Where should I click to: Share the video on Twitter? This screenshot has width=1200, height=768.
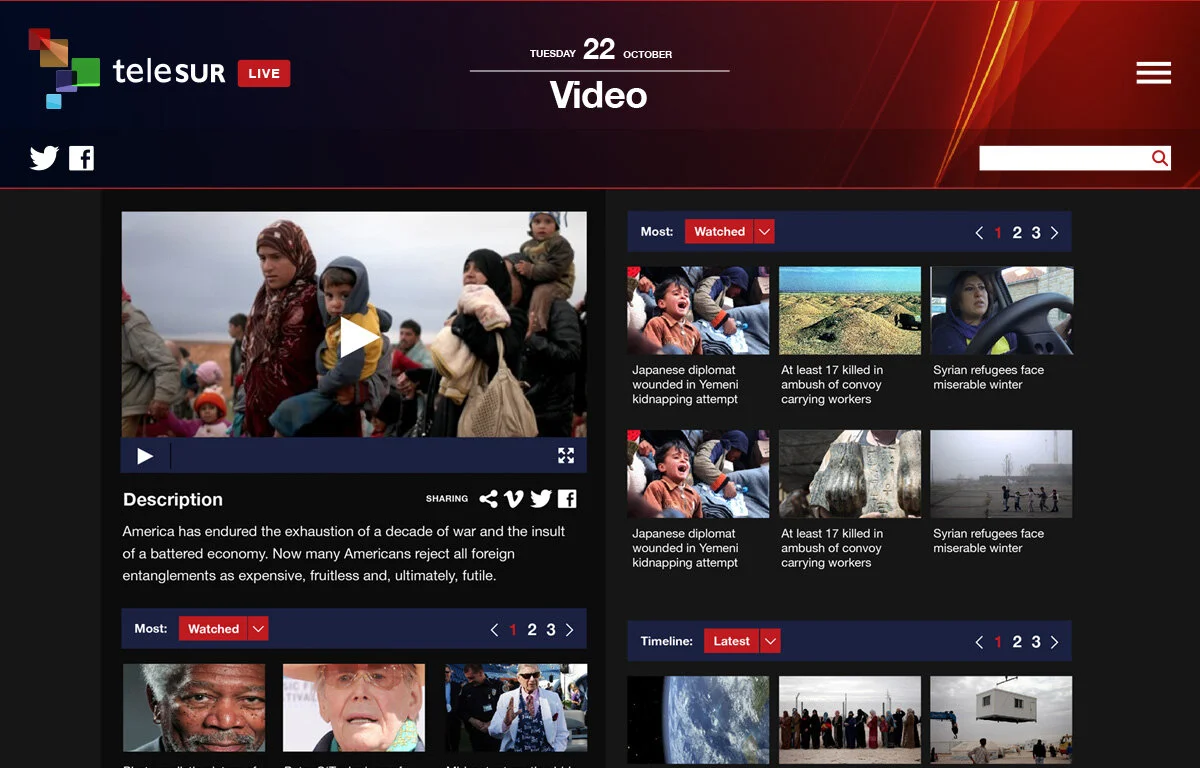[541, 499]
